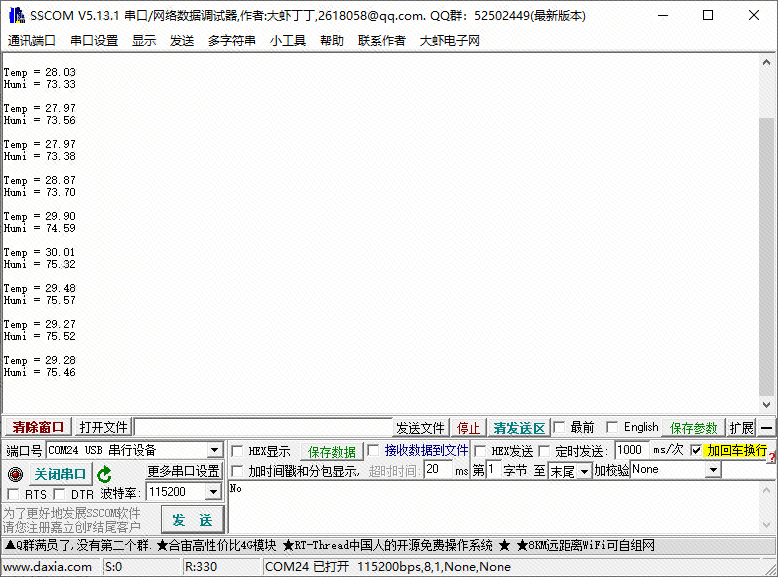Click the SSCOM app icon in title bar
Viewport: 778px width, 577px height.
click(x=17, y=15)
